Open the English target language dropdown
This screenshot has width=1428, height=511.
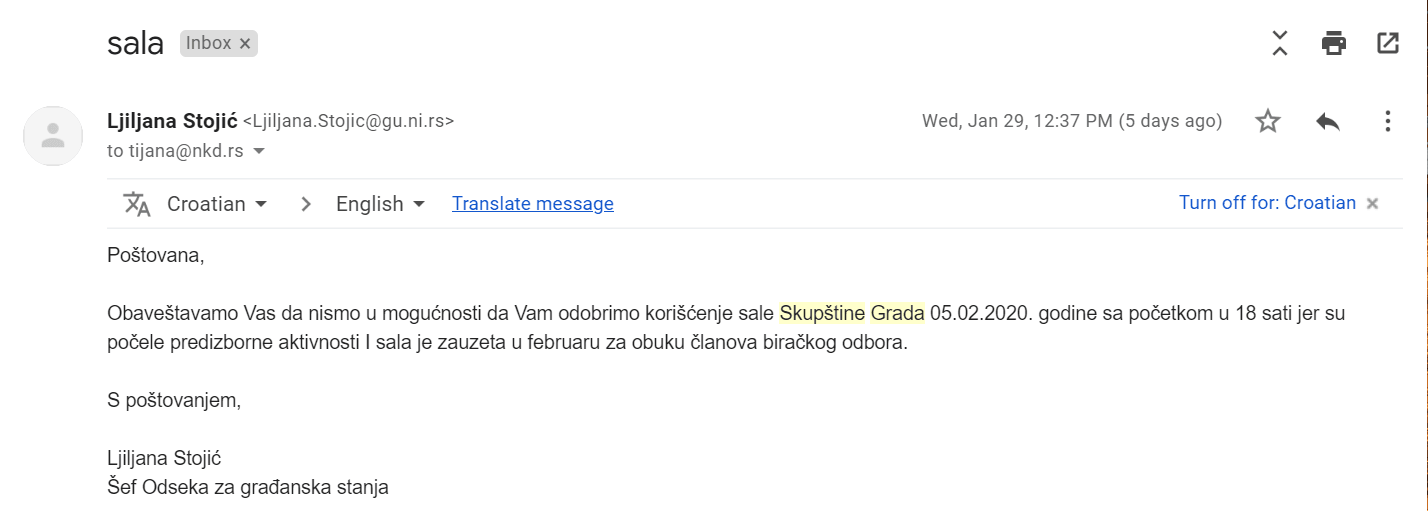pos(380,204)
